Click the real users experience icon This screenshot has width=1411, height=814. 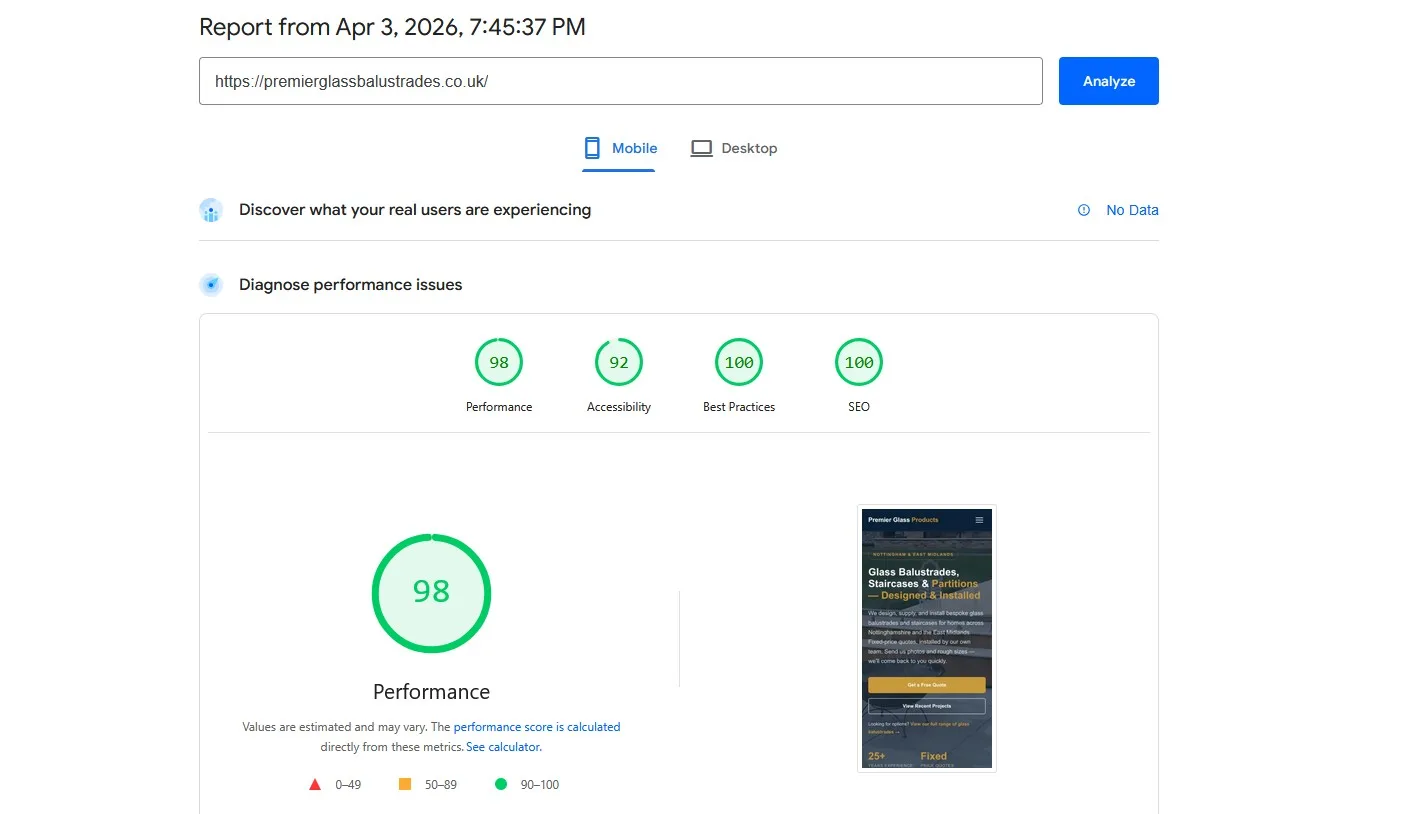coord(211,210)
